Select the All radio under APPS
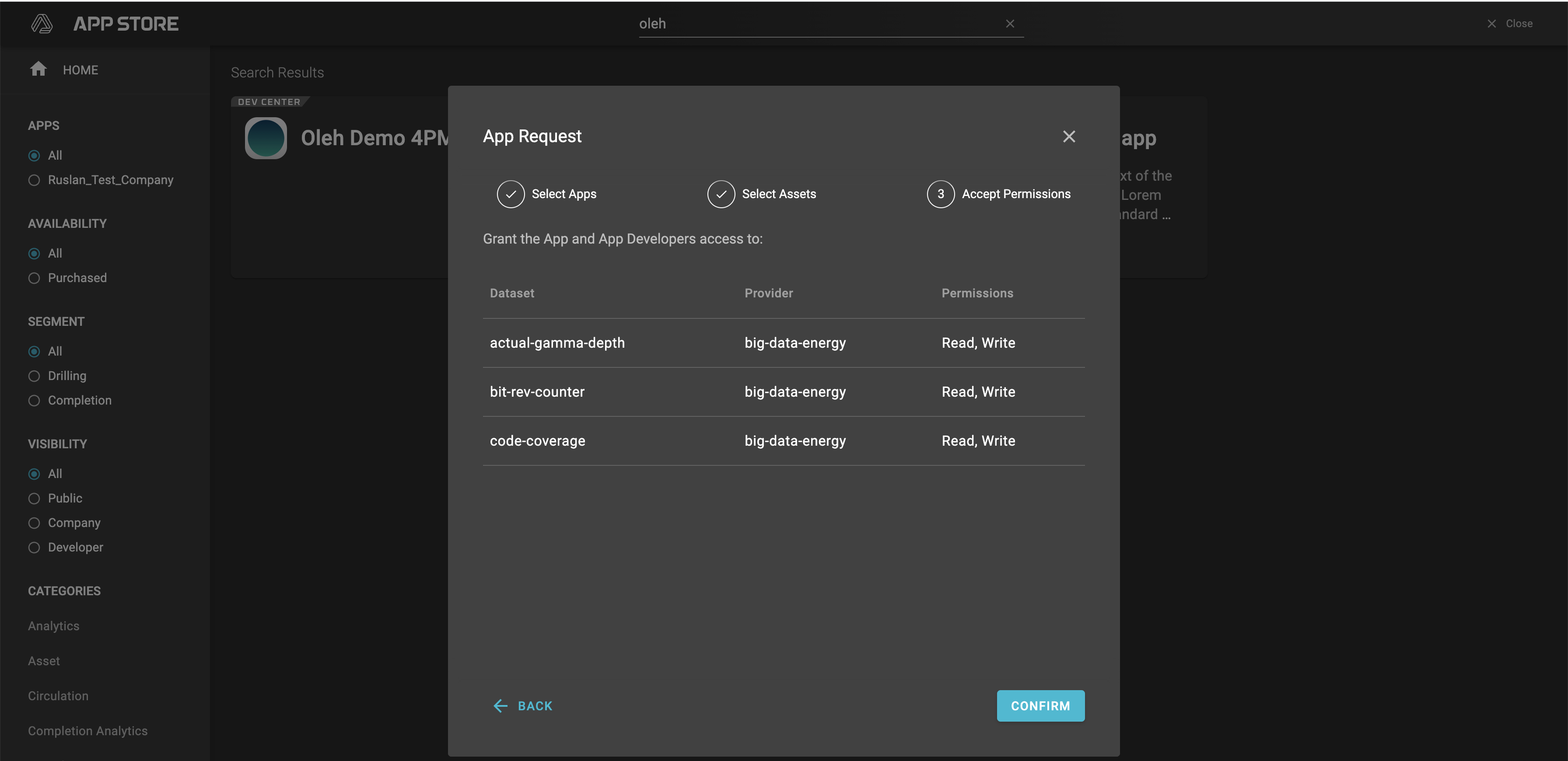 34,156
